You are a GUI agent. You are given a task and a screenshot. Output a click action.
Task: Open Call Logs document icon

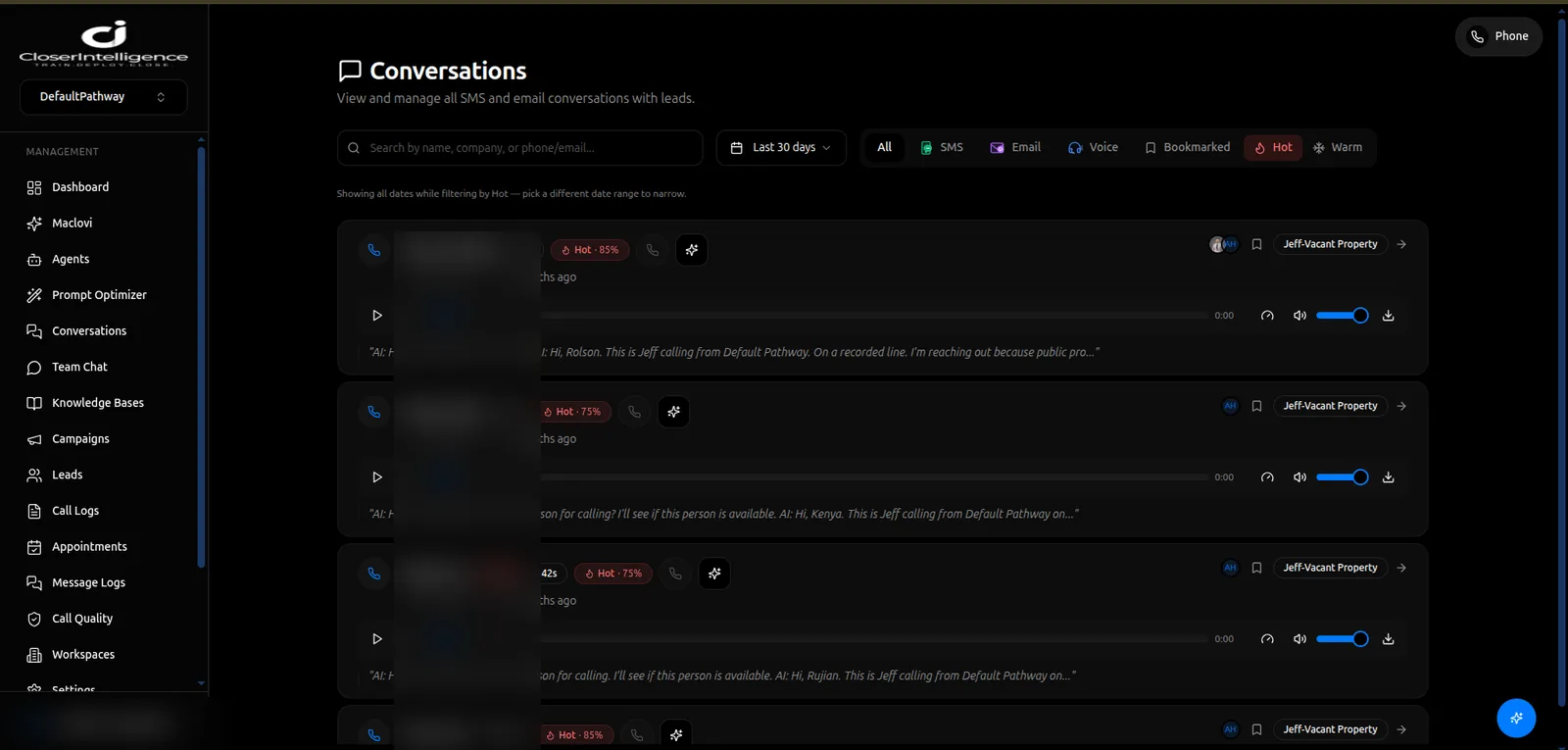point(34,511)
